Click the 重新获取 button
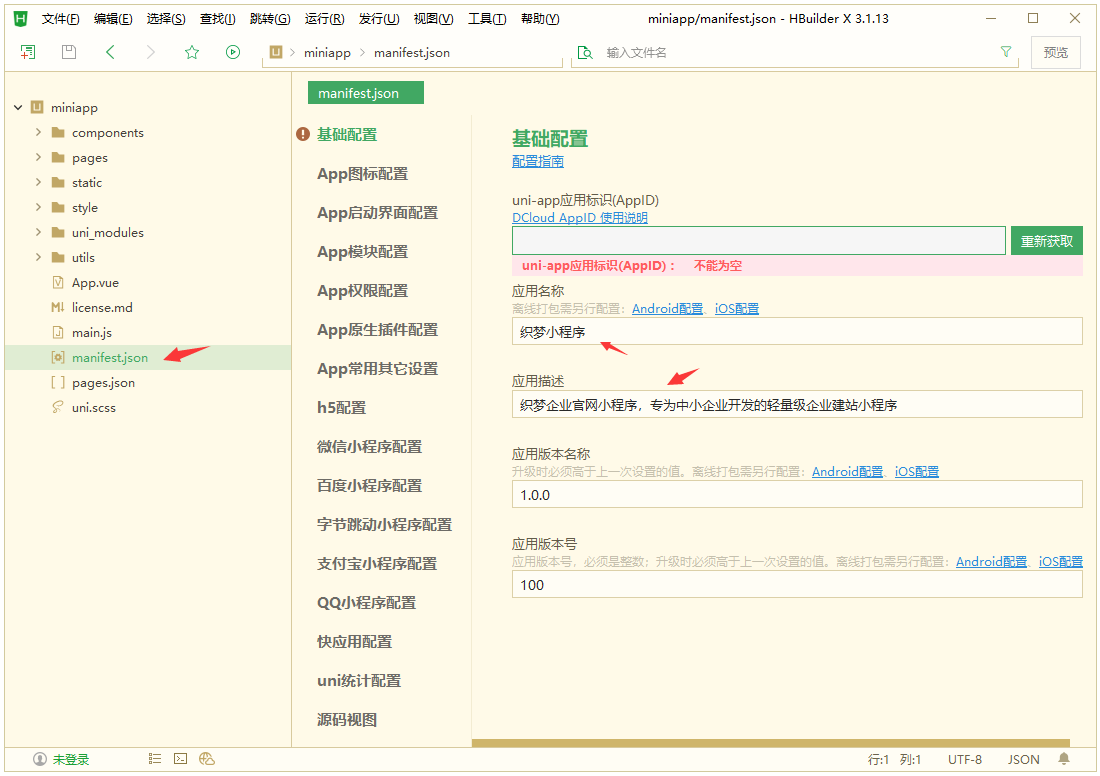 tap(1046, 241)
